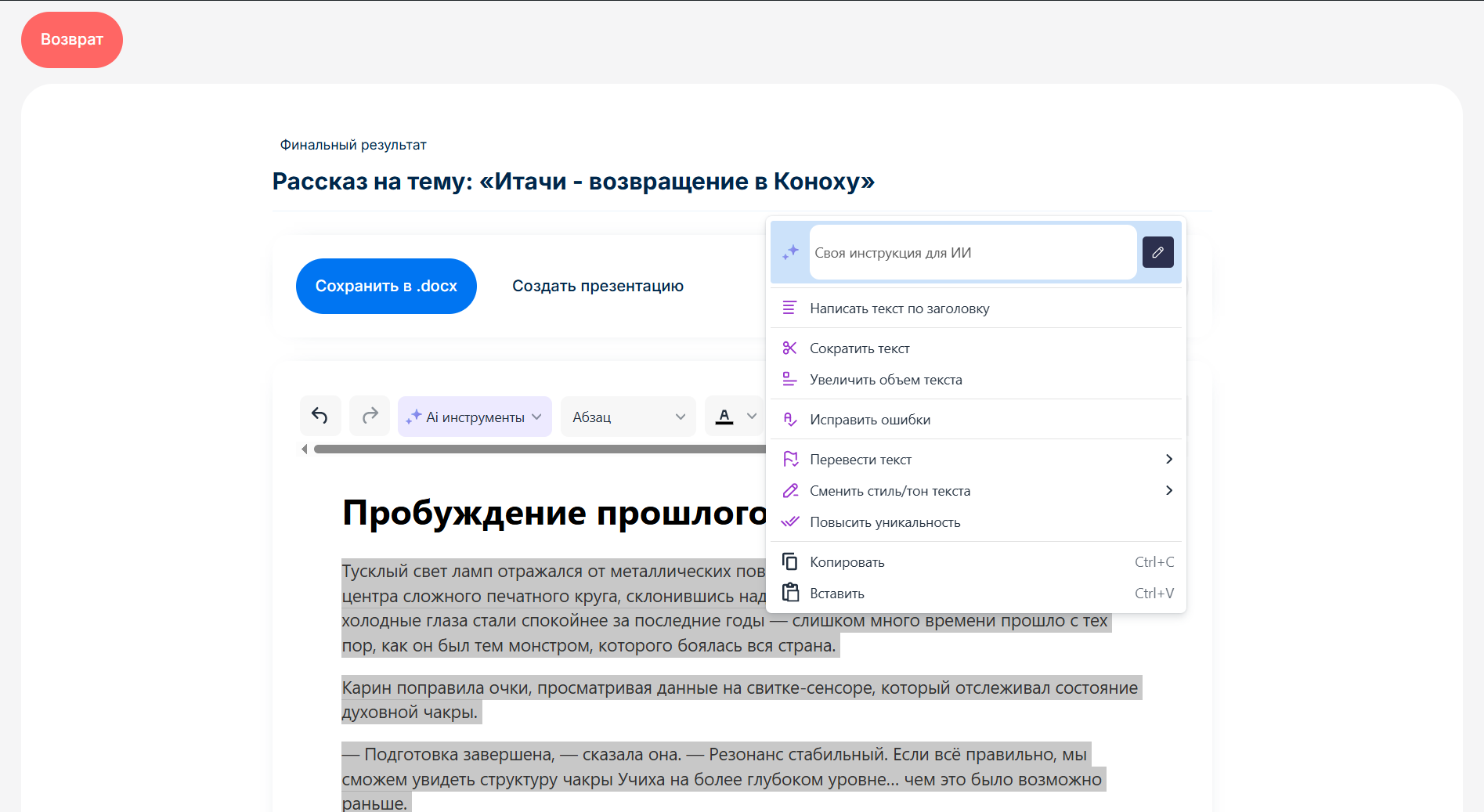
Task: Click the Исправить ошибки spellcheck icon
Action: [789, 420]
